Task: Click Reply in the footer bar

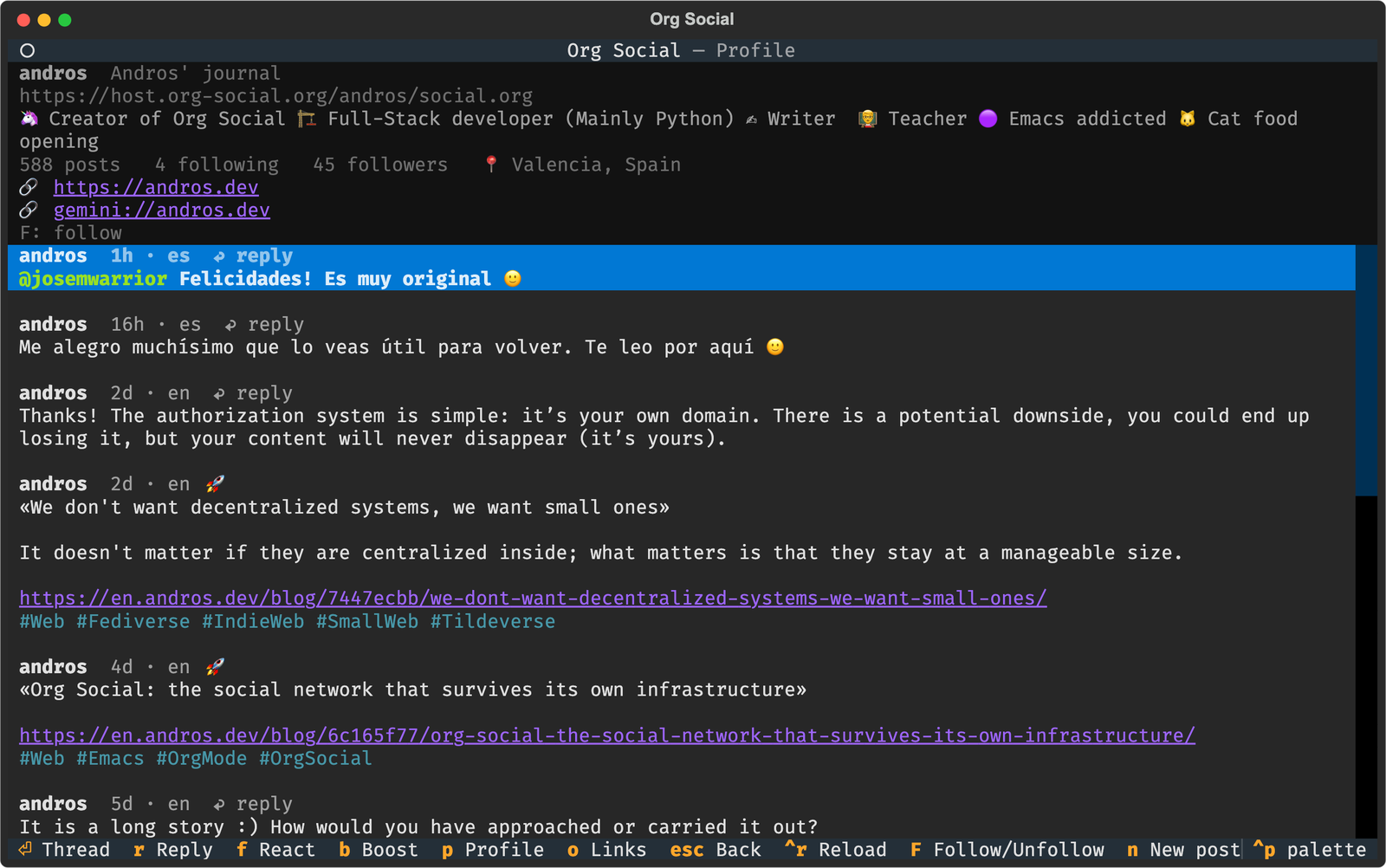Action: coord(173,850)
